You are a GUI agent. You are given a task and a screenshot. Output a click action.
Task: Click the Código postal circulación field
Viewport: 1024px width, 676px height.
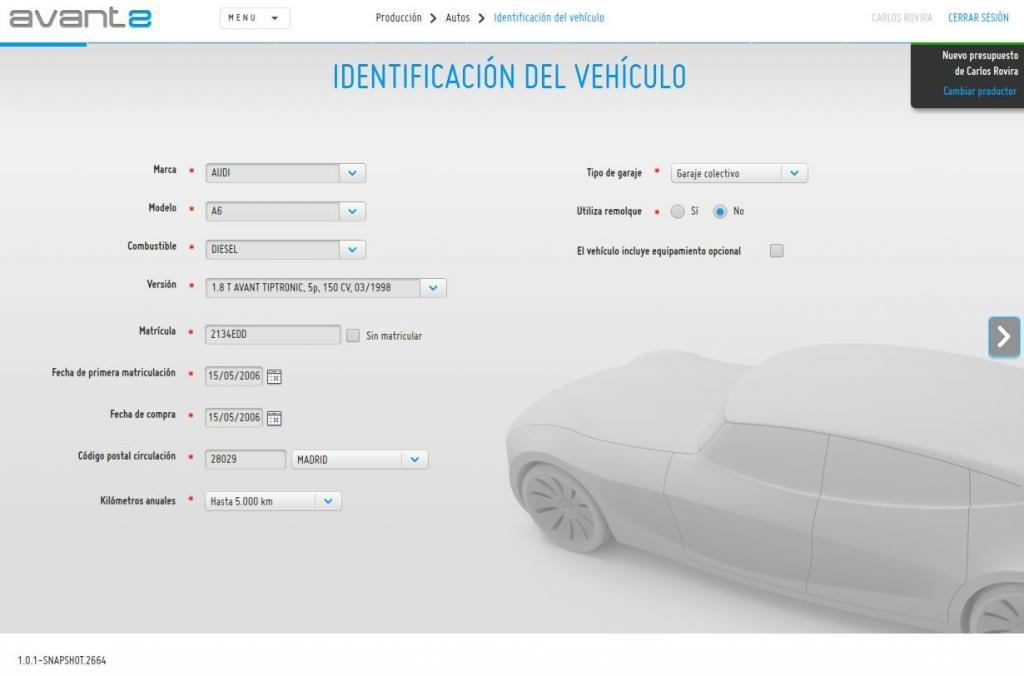[x=245, y=459]
